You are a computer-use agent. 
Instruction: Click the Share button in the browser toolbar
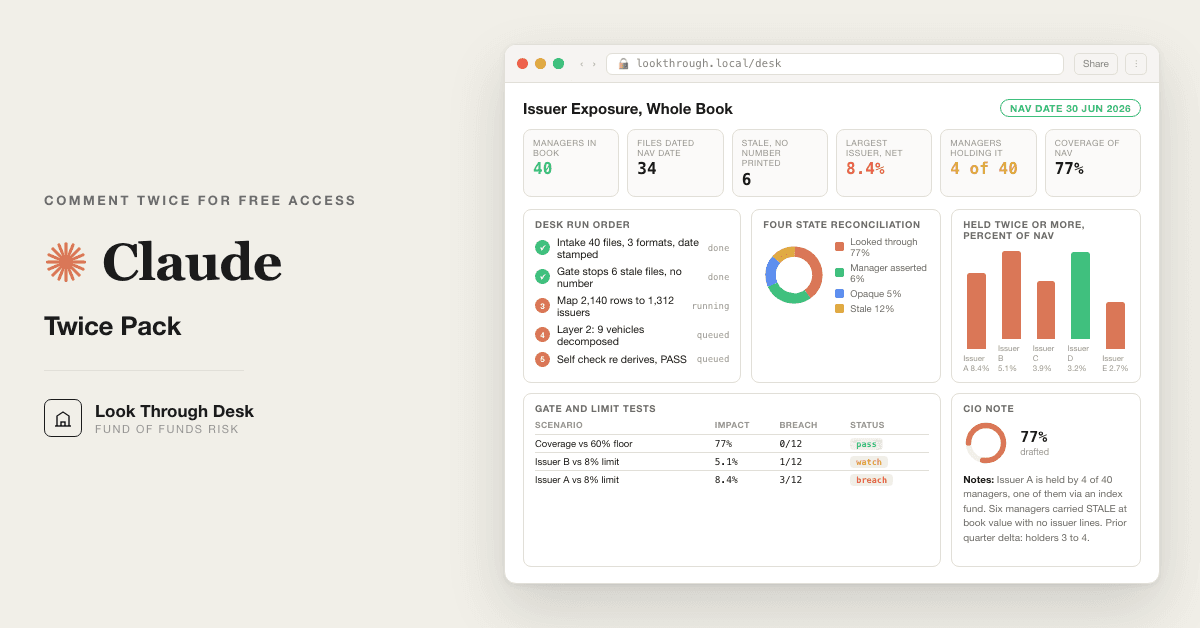coord(1096,64)
